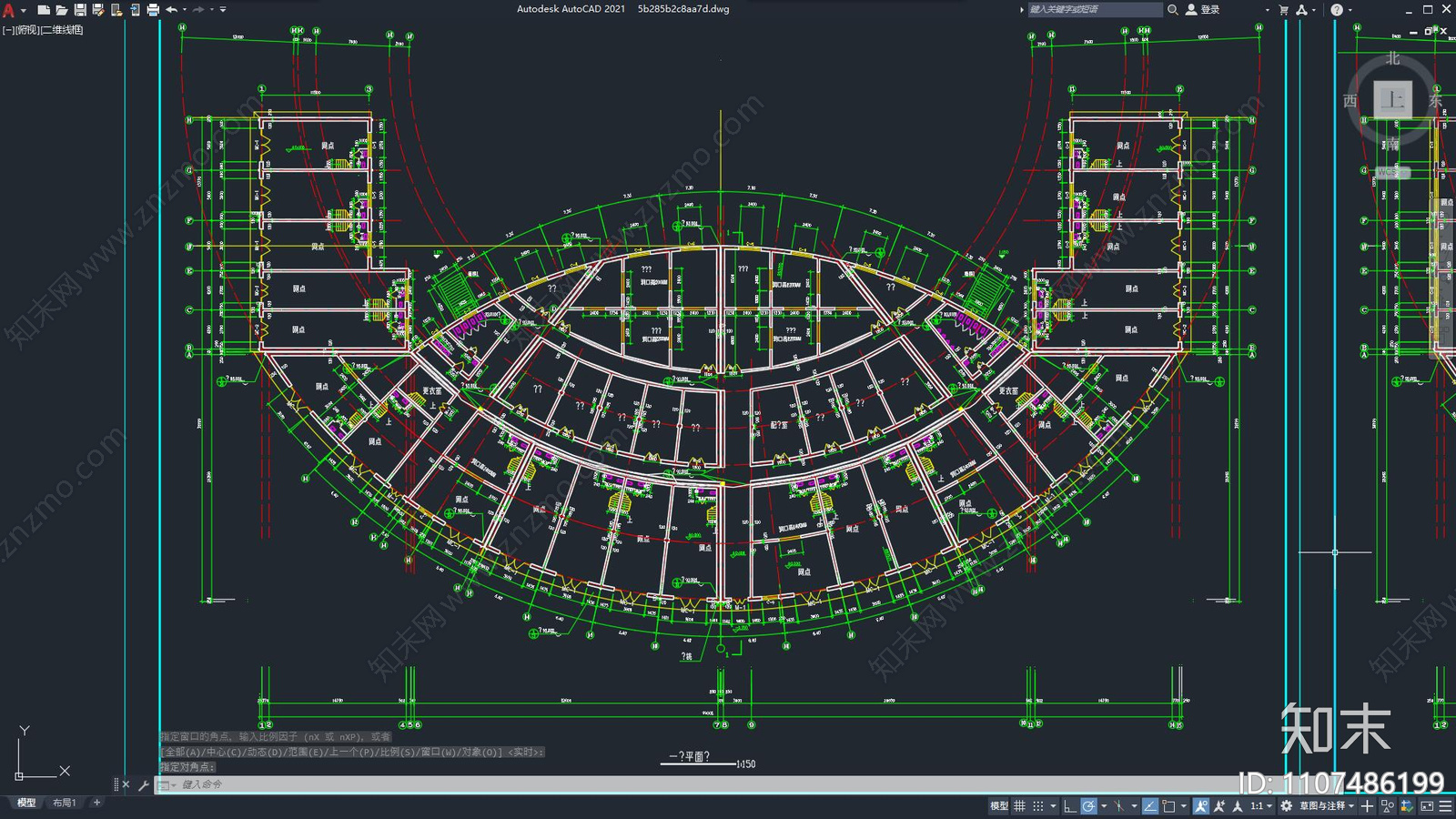Screen dimensions: 1456x819
Task: Toggle annotation visibility icon
Action: (1201, 805)
